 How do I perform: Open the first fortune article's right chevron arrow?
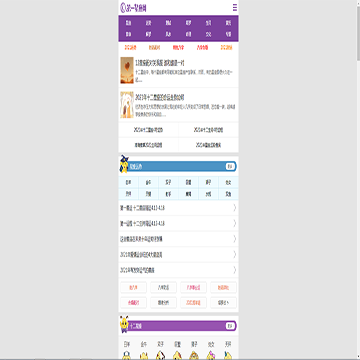pyautogui.click(x=234, y=208)
